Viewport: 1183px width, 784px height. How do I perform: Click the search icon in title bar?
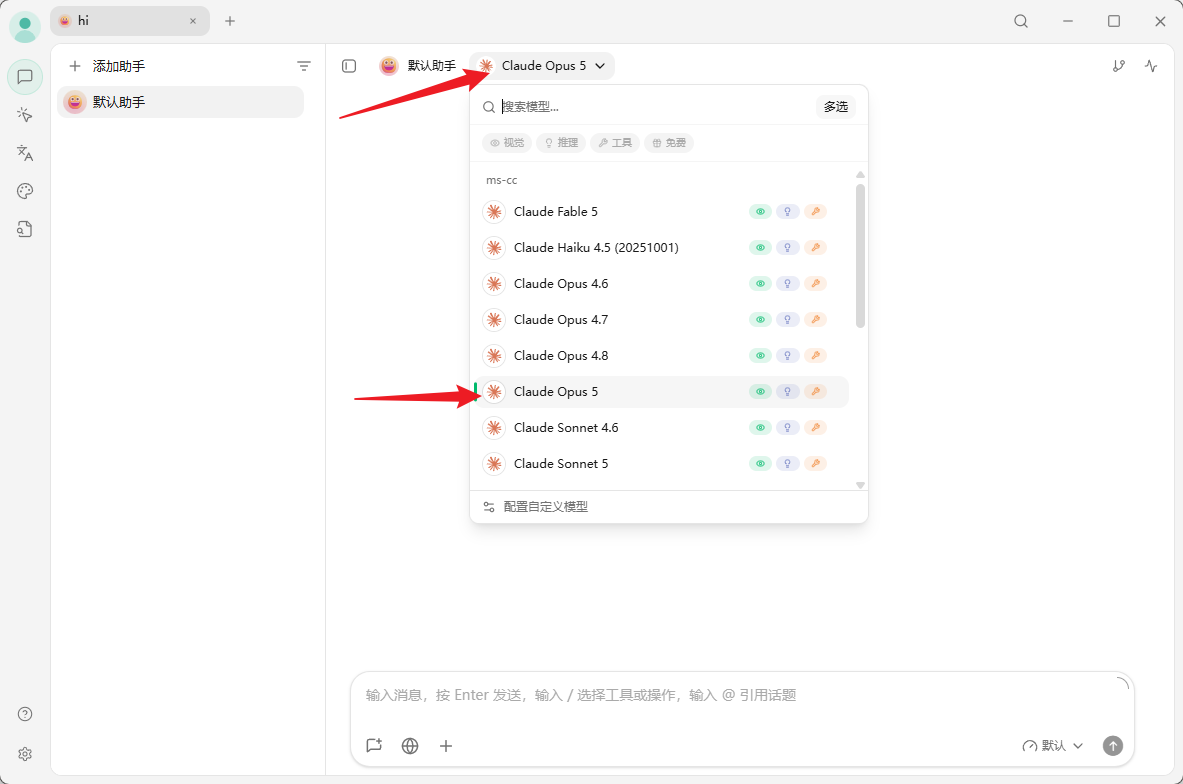pos(1021,21)
